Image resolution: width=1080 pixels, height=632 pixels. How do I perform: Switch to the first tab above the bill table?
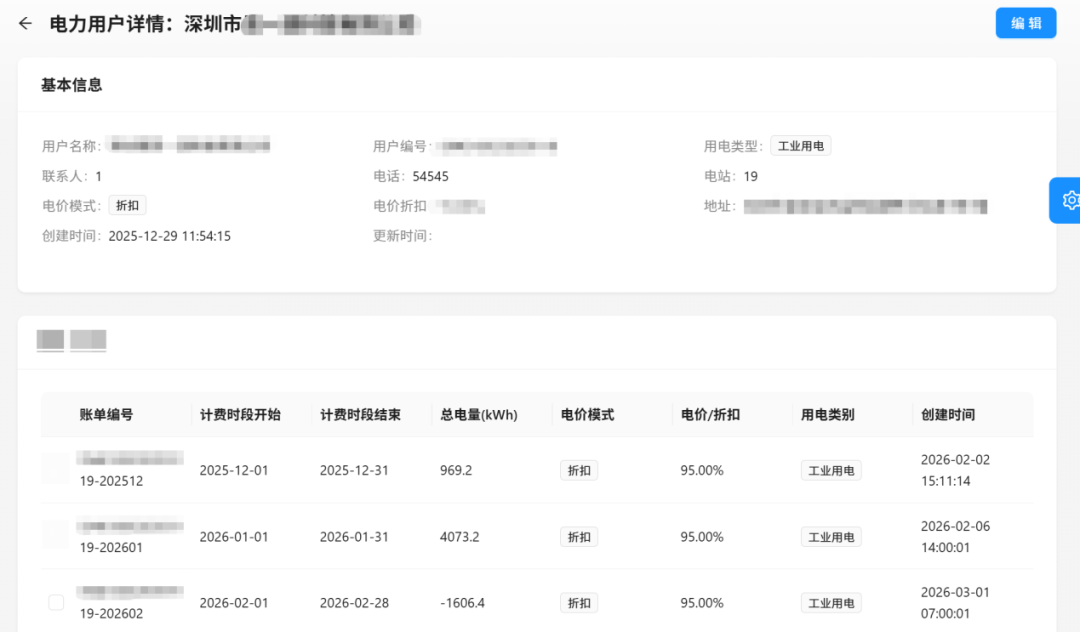[x=50, y=340]
